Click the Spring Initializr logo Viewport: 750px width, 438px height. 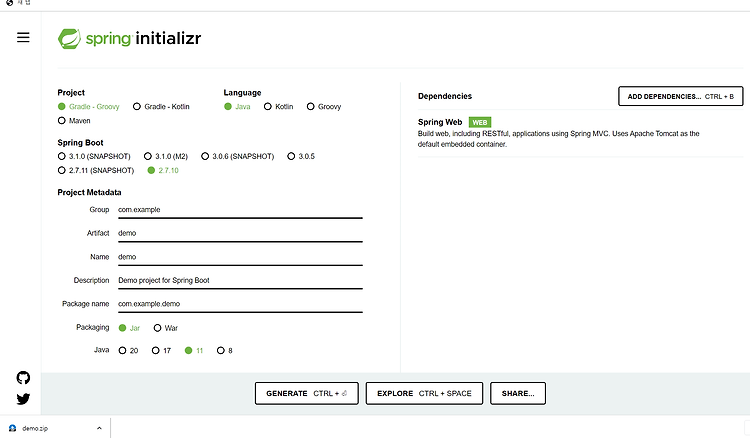[129, 39]
